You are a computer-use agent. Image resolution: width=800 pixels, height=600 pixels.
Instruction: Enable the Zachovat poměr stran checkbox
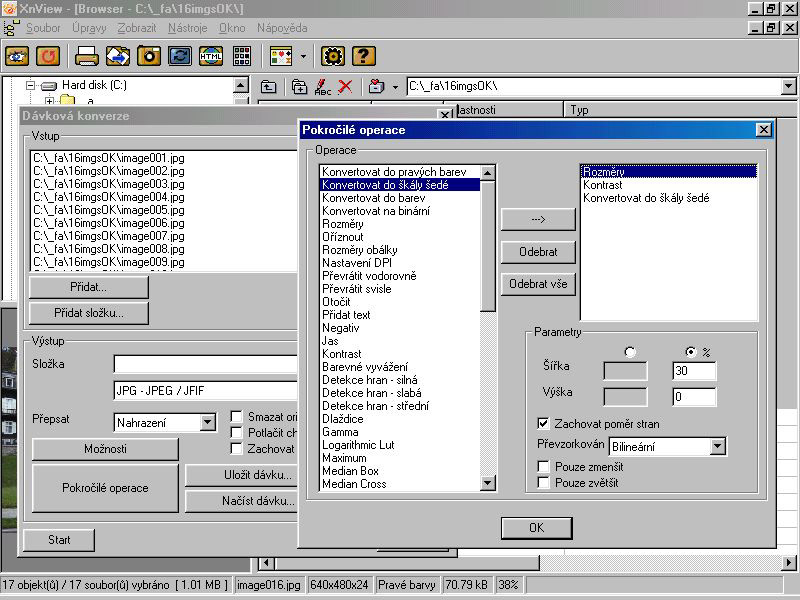(x=544, y=423)
